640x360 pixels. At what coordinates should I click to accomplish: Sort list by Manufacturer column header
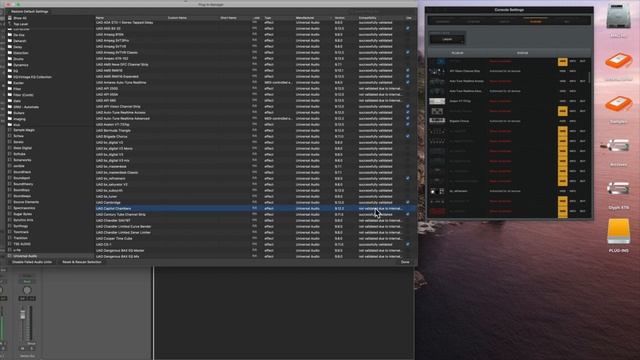click(x=305, y=18)
